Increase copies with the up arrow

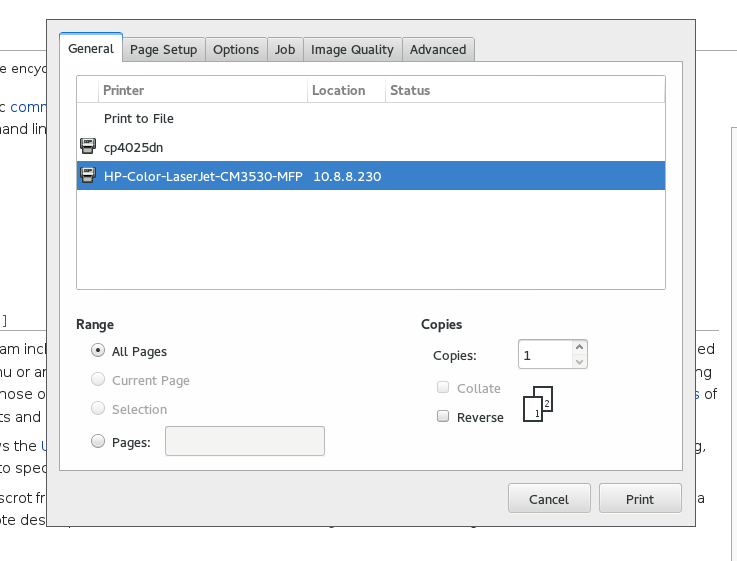coord(579,348)
